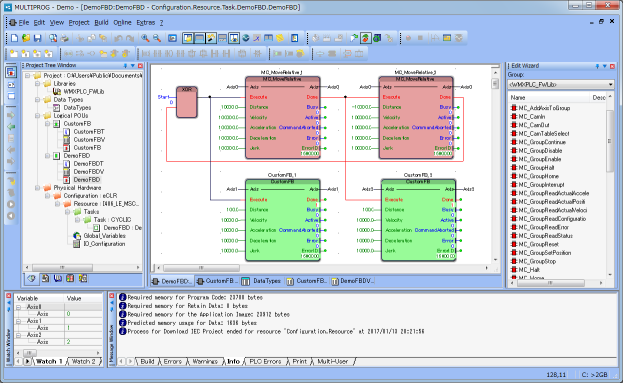The width and height of the screenshot is (623, 383).
Task: Collapse the CustomFB POU node
Action: (x=47, y=124)
